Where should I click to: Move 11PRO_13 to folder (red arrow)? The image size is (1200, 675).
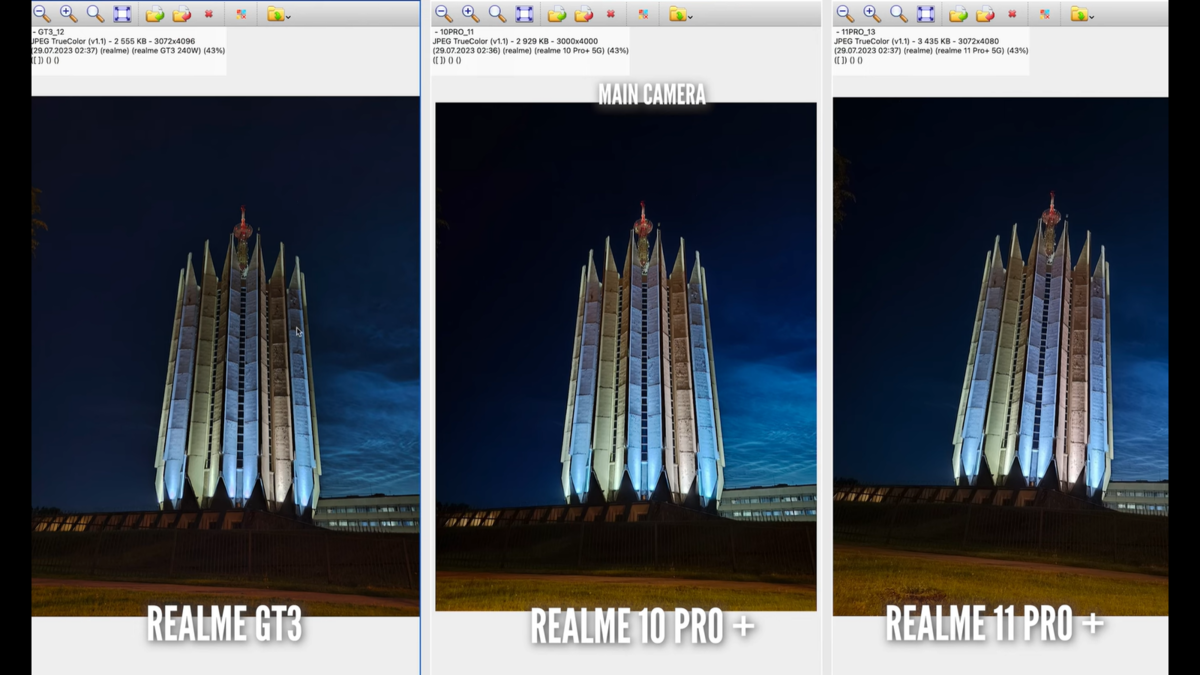pyautogui.click(x=985, y=14)
